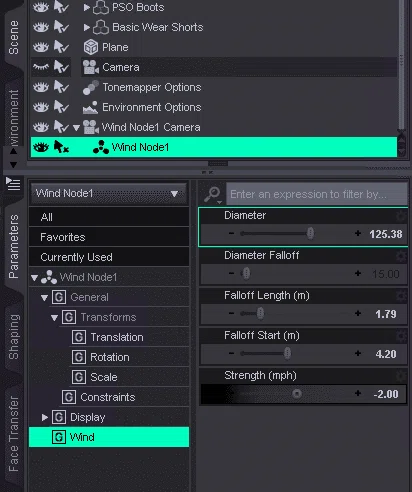Toggle visibility of Environment Options
This screenshot has width=412, height=492.
(x=41, y=107)
